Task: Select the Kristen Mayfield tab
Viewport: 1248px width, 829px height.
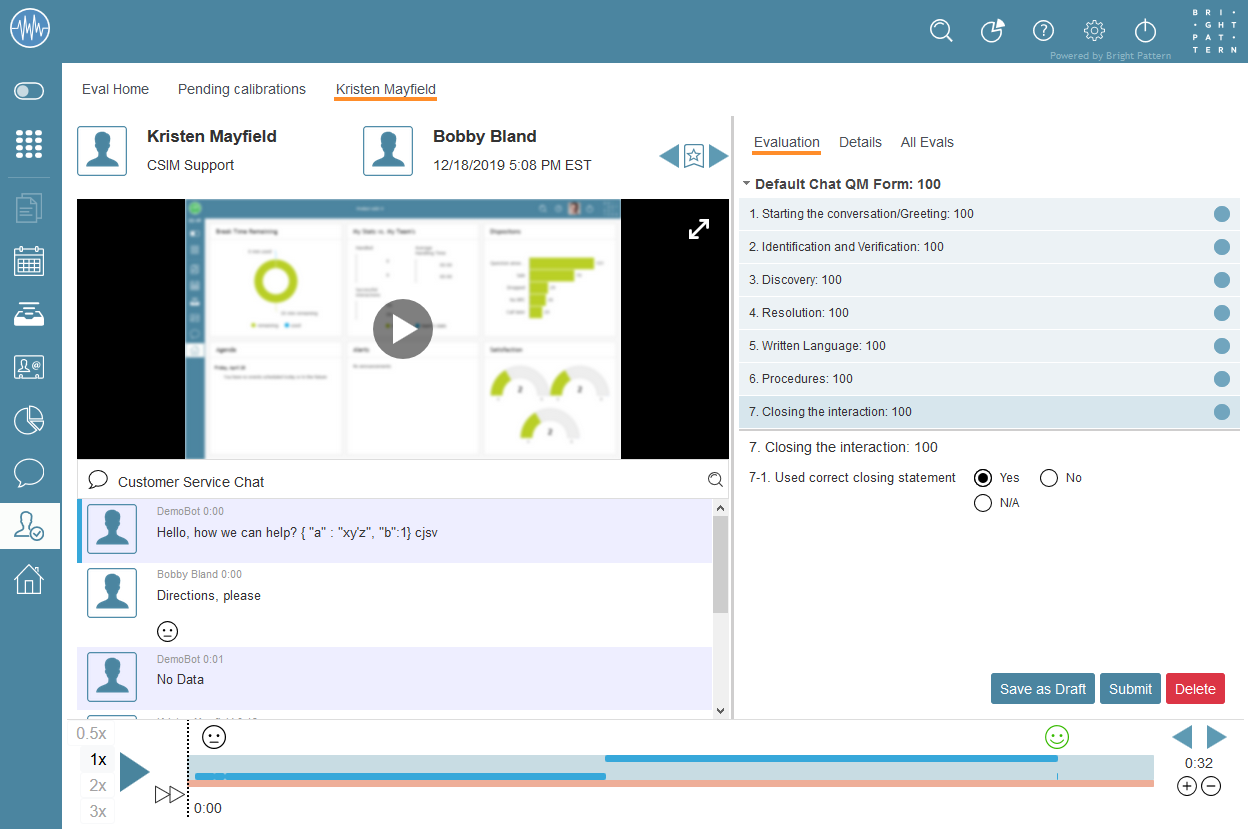Action: (386, 89)
